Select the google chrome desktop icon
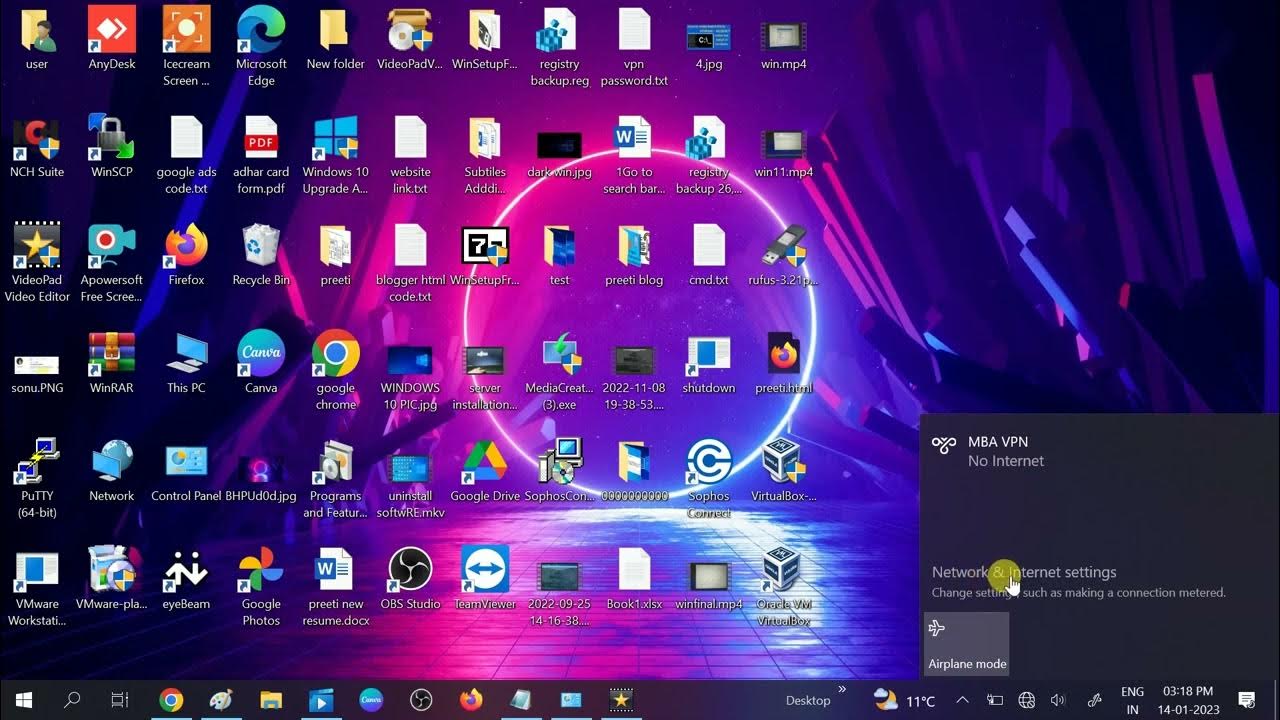The image size is (1280, 720). (x=336, y=370)
